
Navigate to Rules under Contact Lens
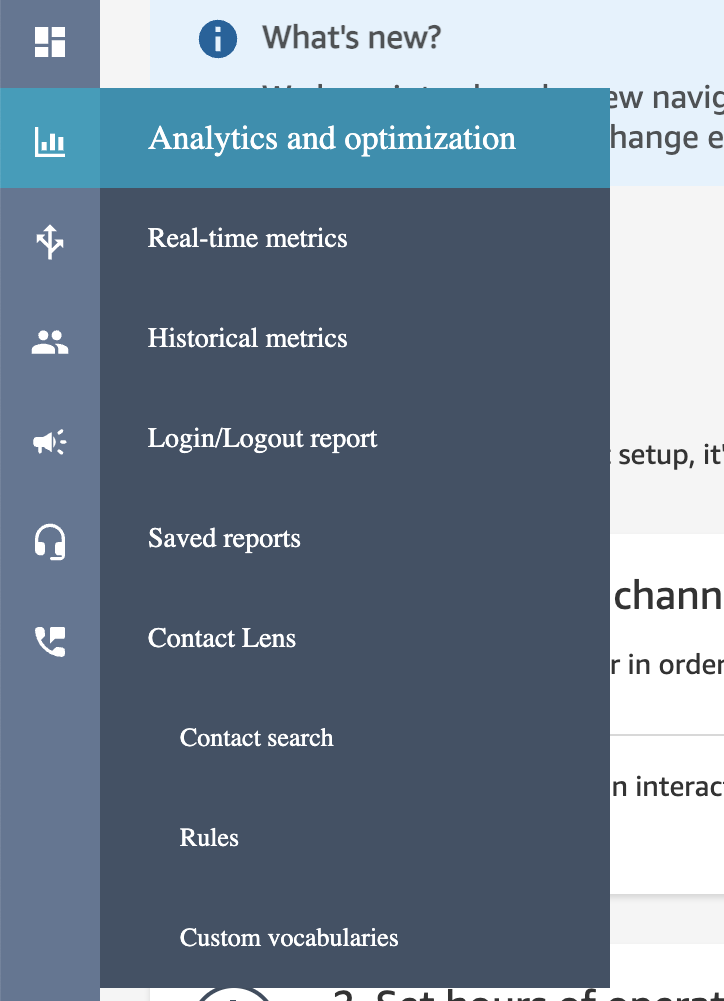[209, 838]
